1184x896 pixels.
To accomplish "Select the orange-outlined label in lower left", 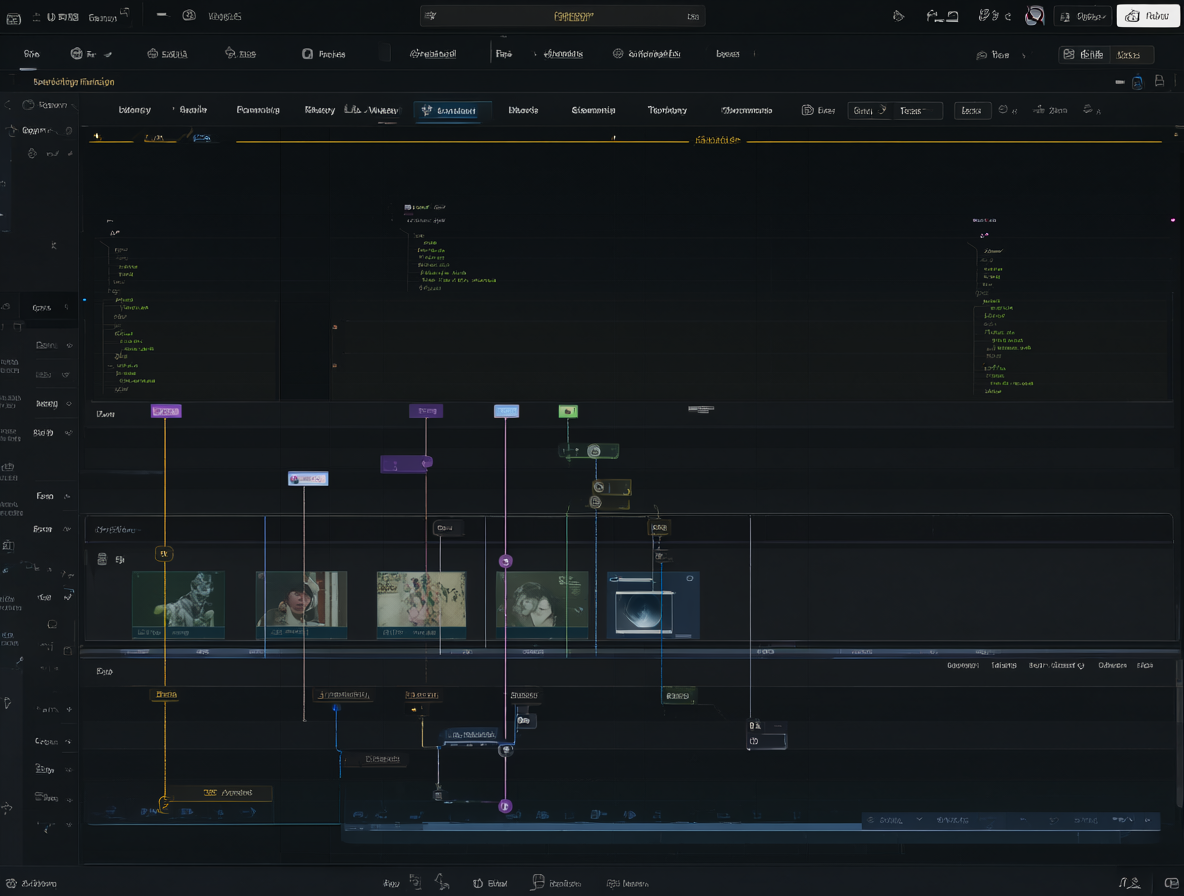I will [x=218, y=793].
